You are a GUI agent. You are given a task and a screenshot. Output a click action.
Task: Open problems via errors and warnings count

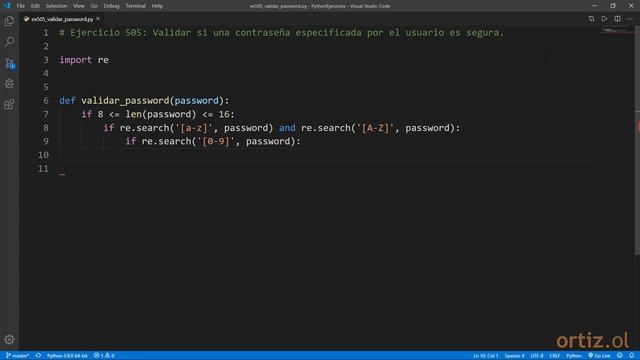click(x=104, y=356)
